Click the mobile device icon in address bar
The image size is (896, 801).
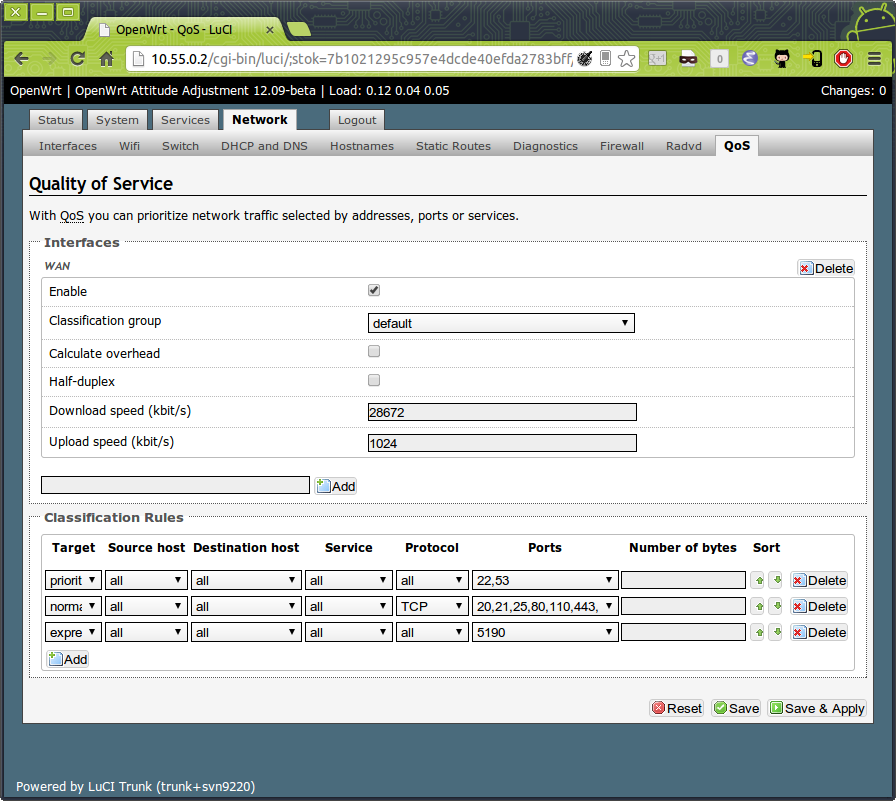coord(606,58)
